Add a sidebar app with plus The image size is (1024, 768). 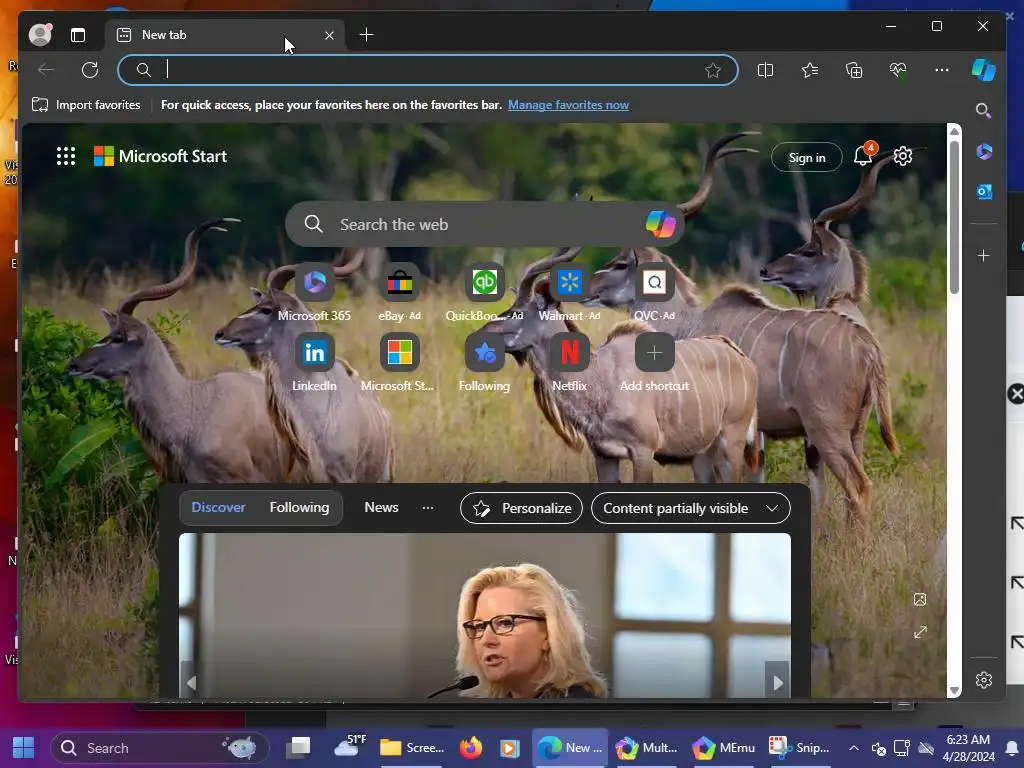point(984,255)
